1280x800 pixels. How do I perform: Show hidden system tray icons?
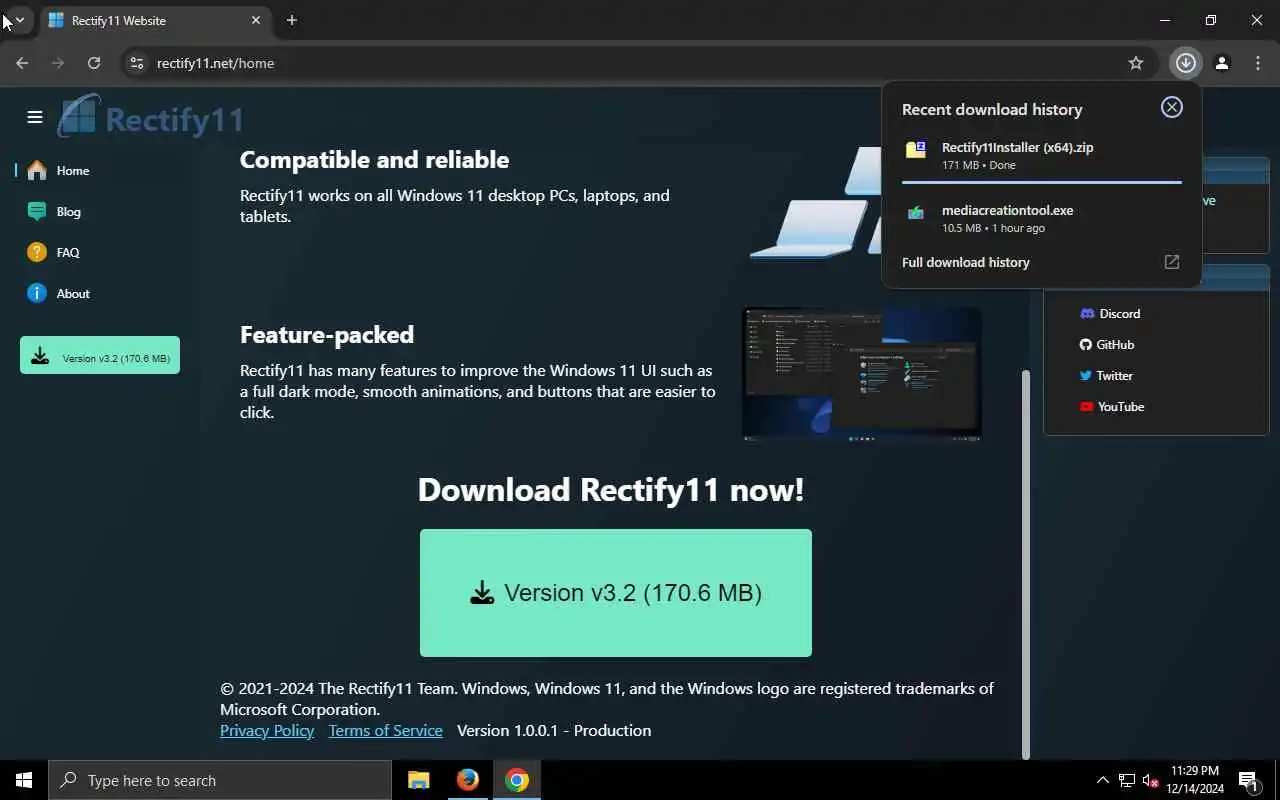[1103, 780]
